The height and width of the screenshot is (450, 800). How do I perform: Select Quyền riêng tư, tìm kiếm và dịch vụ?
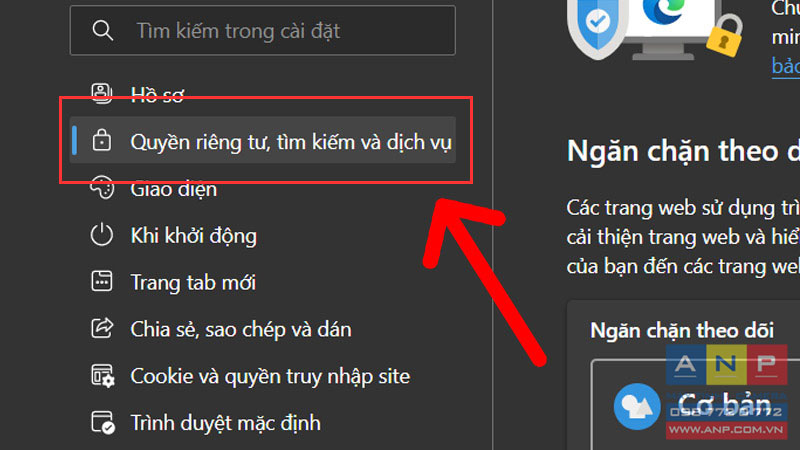262,141
